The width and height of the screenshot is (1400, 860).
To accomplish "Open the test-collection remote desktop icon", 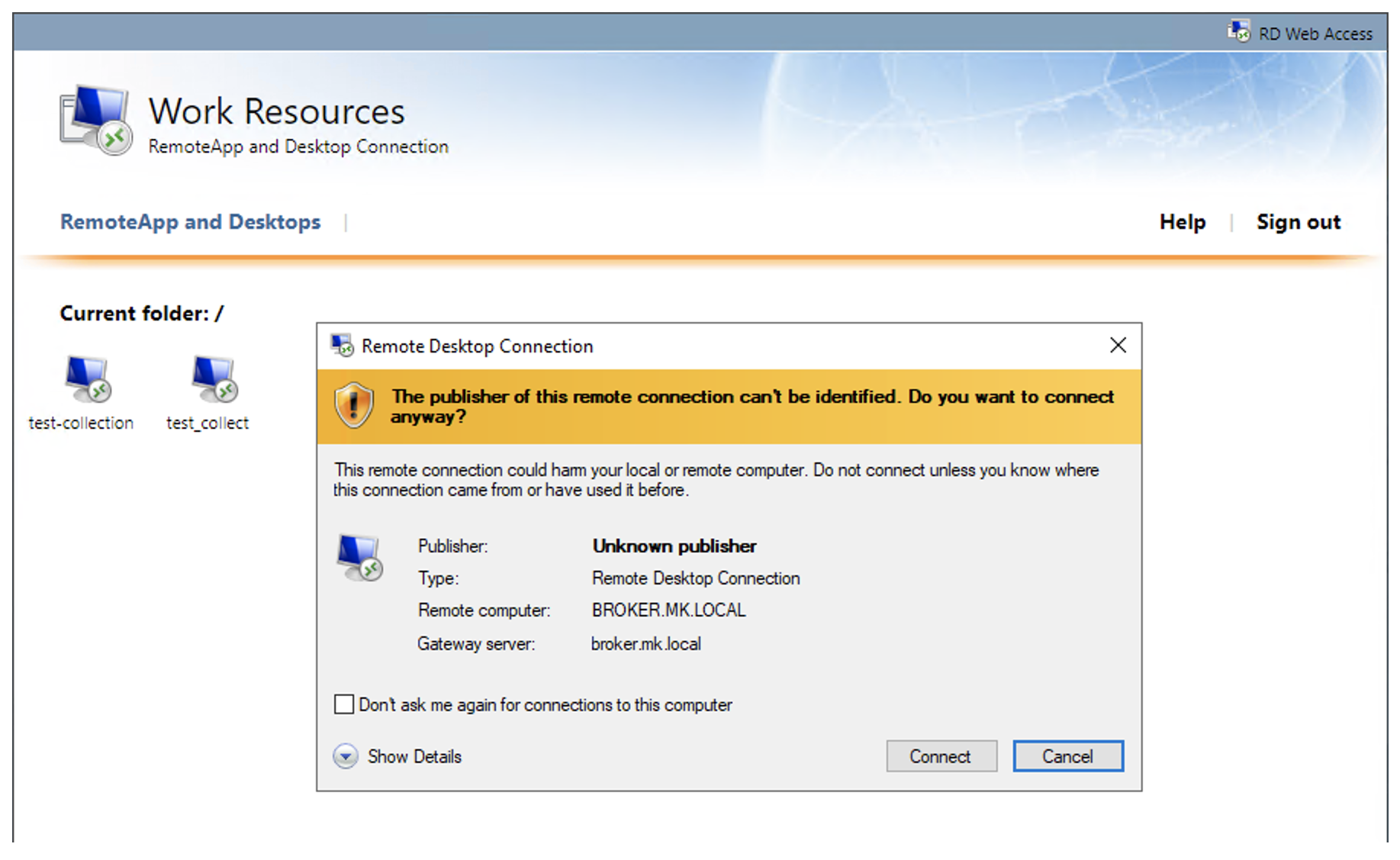I will click(x=88, y=379).
